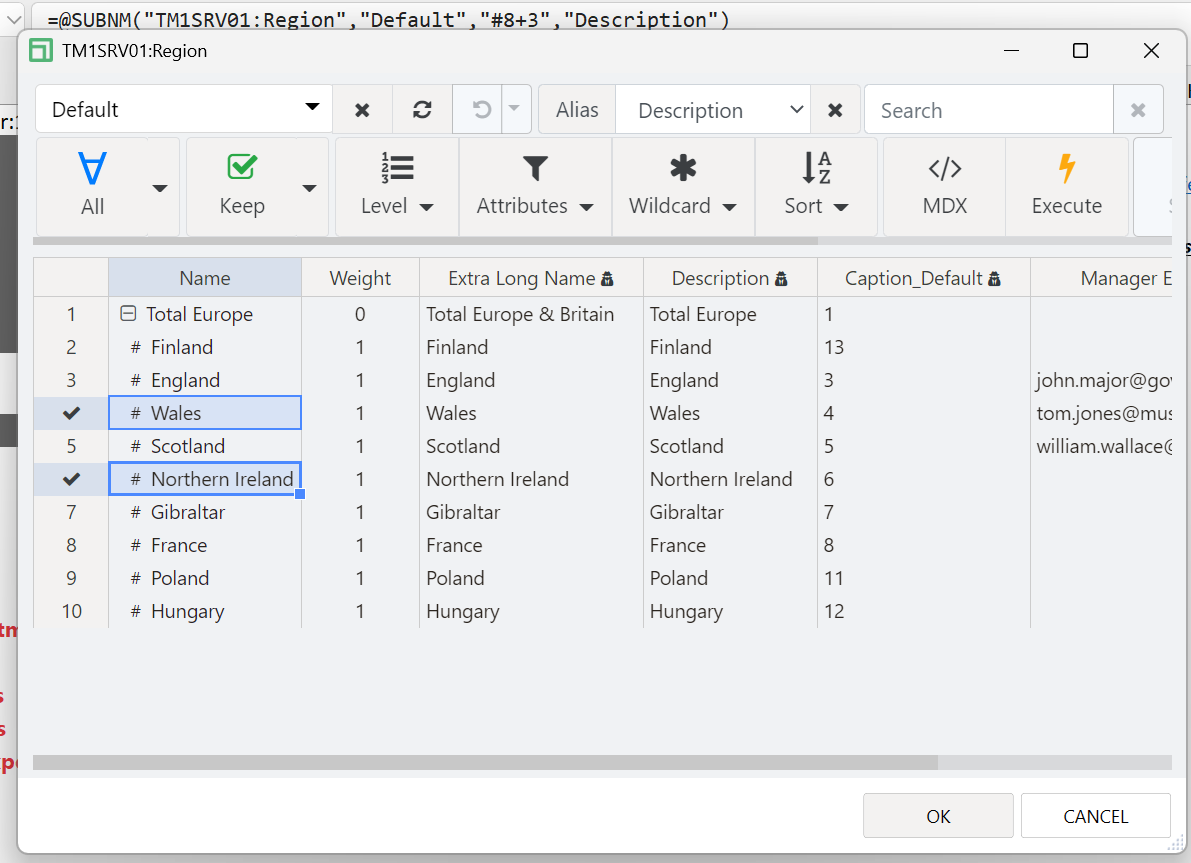Select row number 5 for Scotland

click(x=71, y=446)
